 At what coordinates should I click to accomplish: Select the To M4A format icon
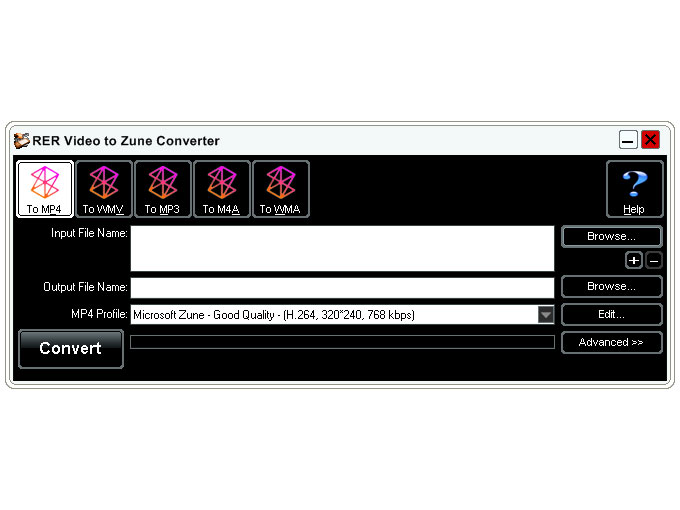[222, 189]
